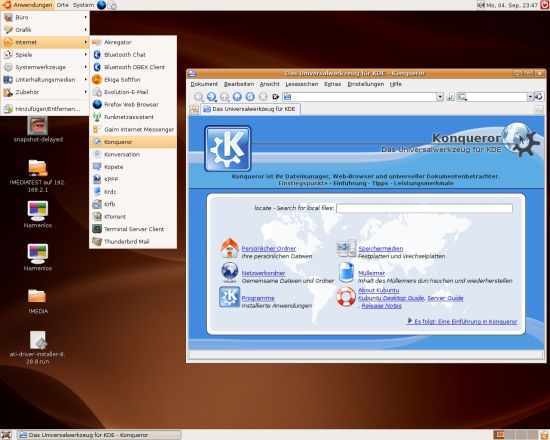The height and width of the screenshot is (440, 550).
Task: Select the snapshot-delayed desktop icon
Action: pyautogui.click(x=38, y=129)
